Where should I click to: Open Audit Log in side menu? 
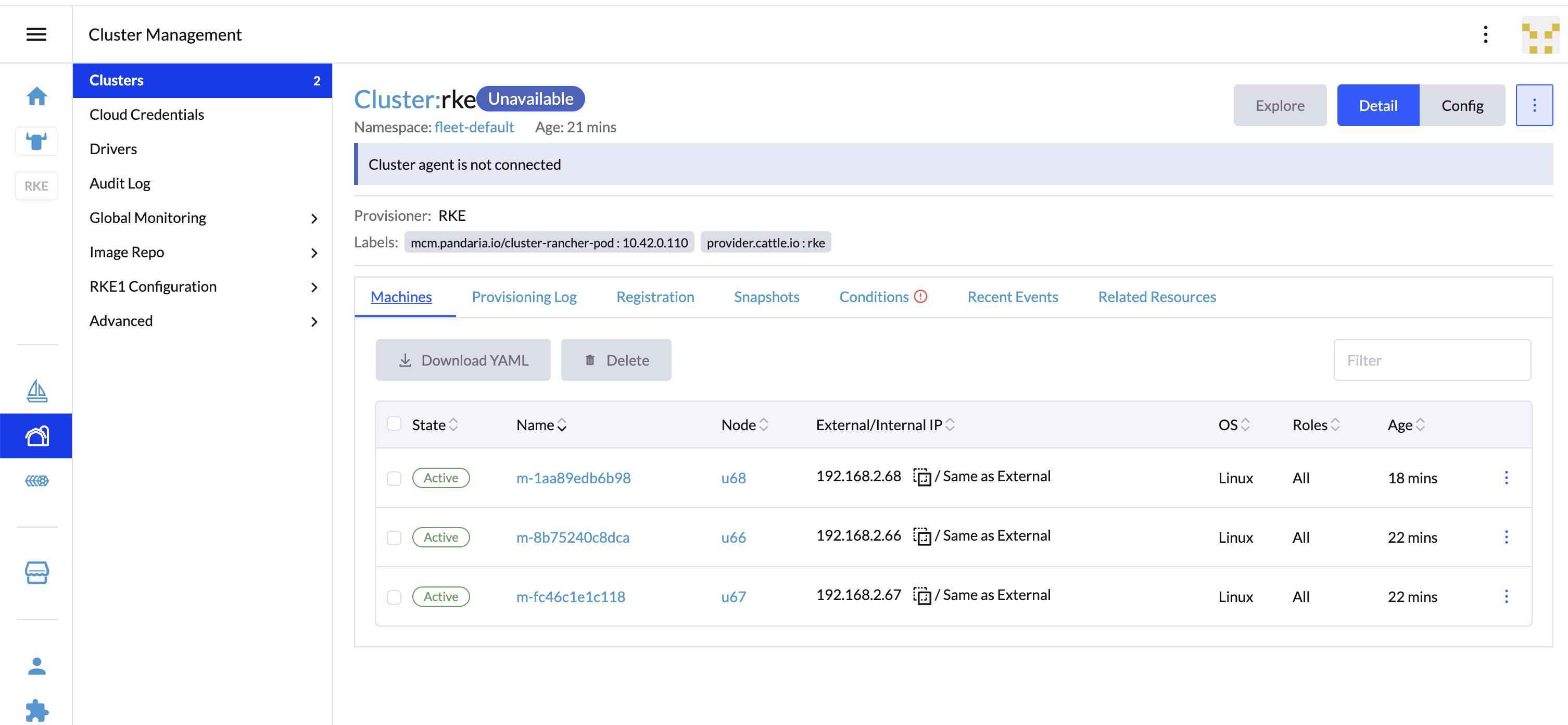tap(203, 183)
